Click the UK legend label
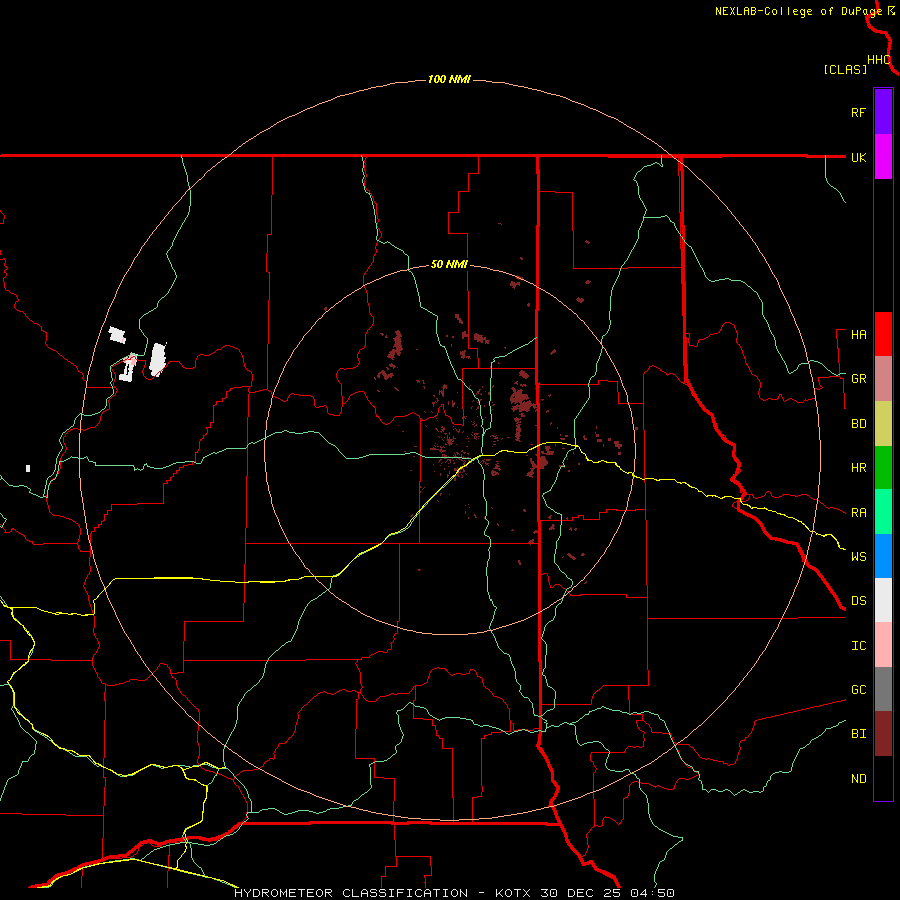The height and width of the screenshot is (900, 900). (x=858, y=157)
